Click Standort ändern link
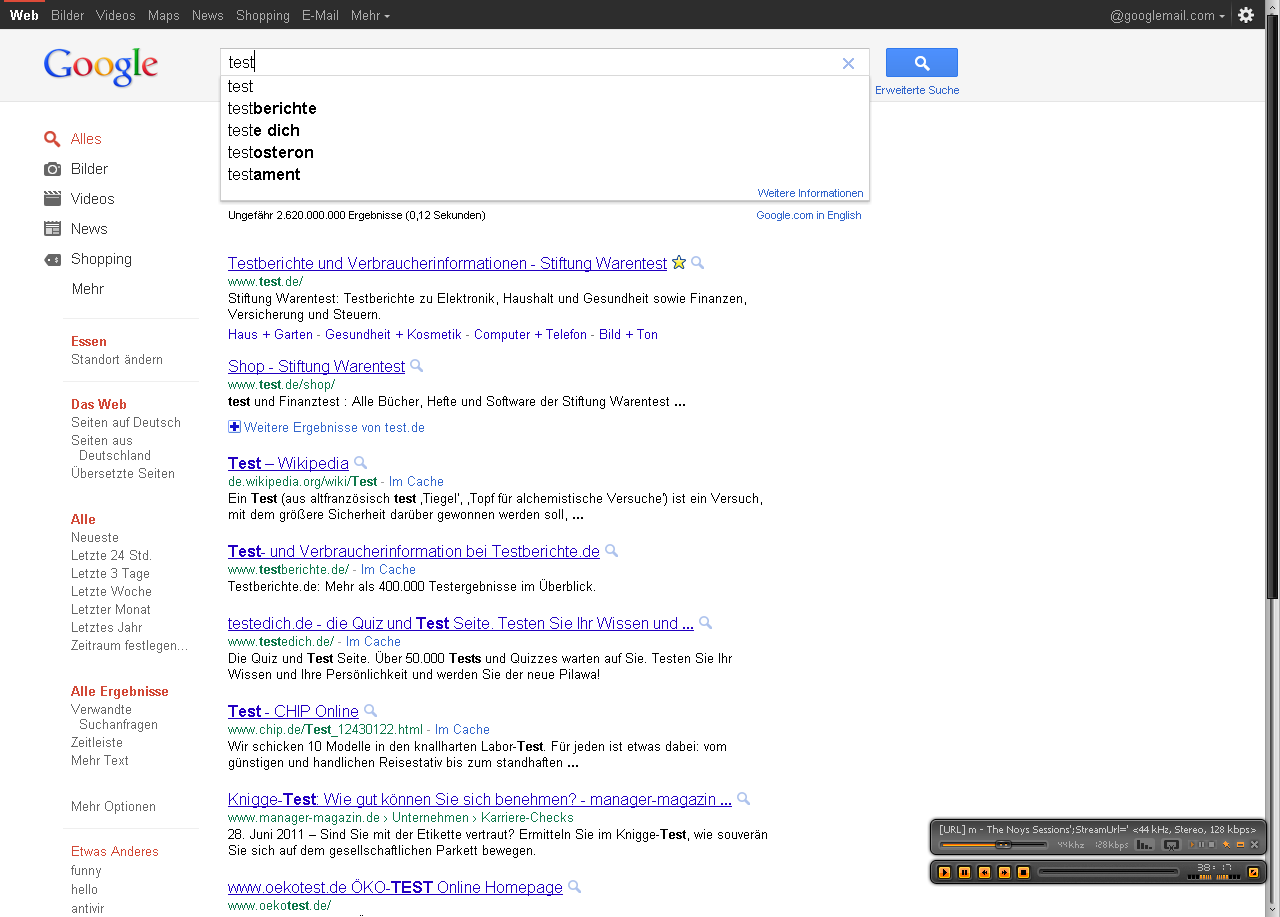Screen dimensions: 1280x917 pos(117,359)
